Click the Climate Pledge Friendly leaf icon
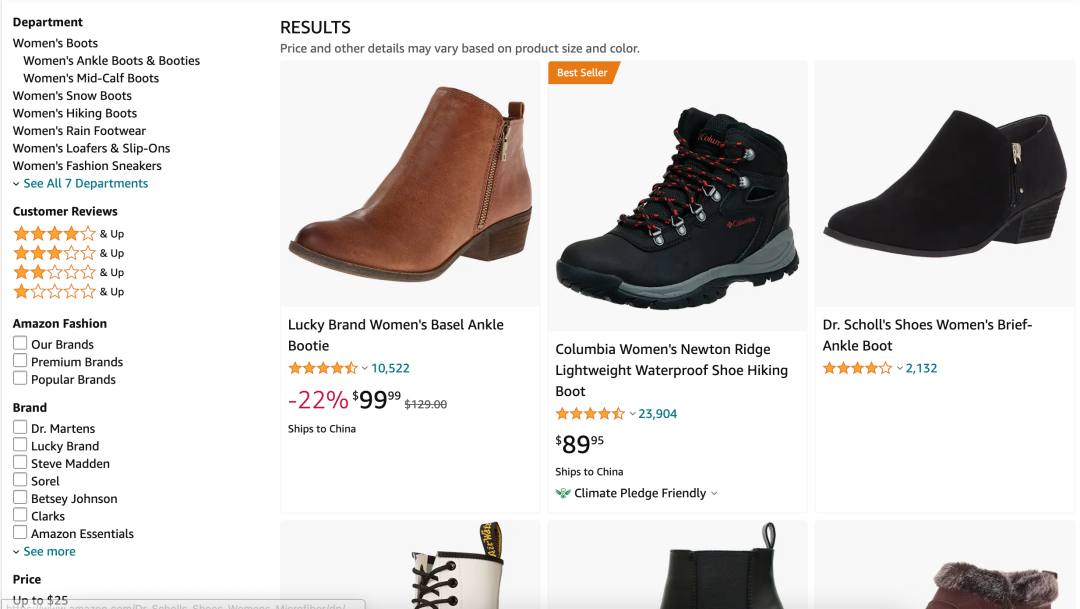 pyautogui.click(x=563, y=493)
